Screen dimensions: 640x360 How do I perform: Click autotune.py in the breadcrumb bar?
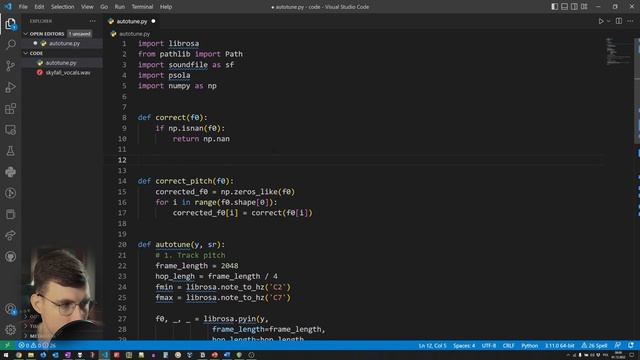134,34
